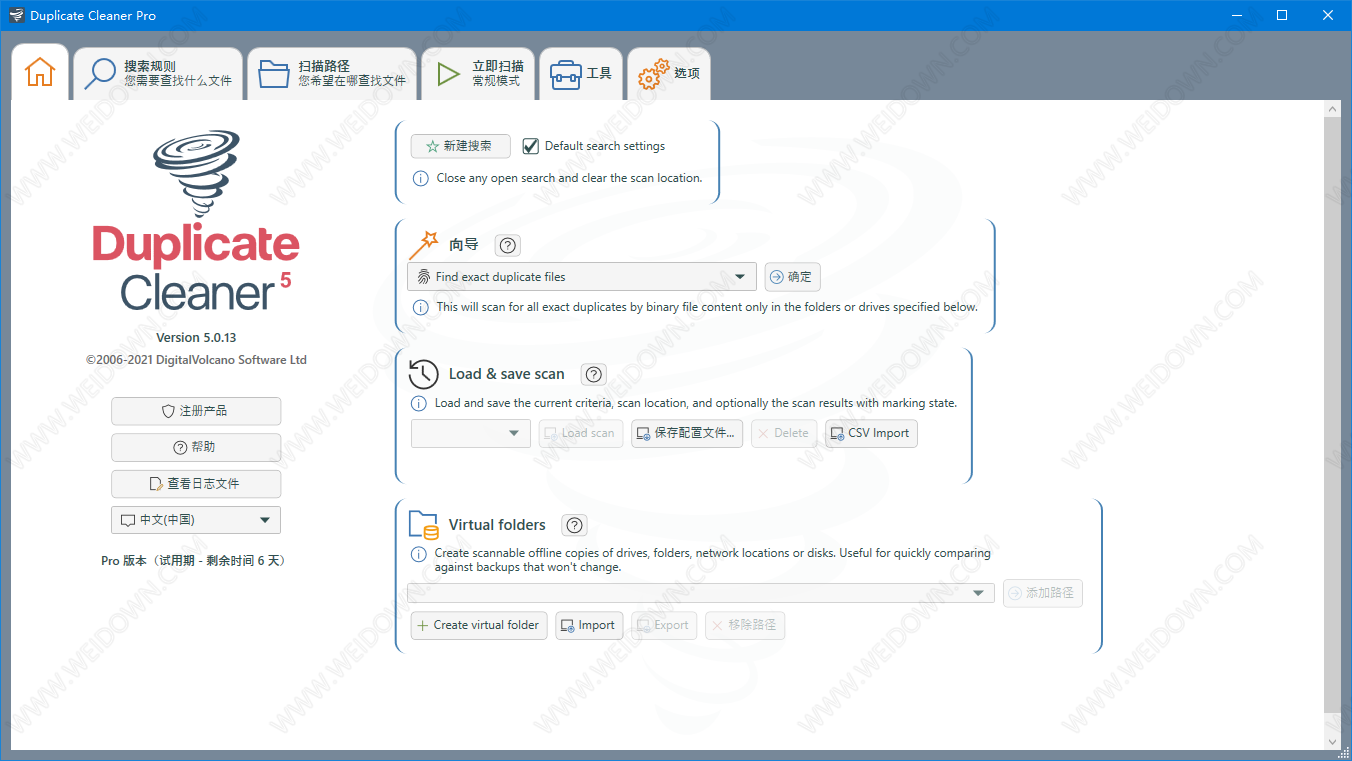Click the Duplicate Cleaner tornado logo
Image resolution: width=1352 pixels, height=761 pixels.
coord(197,172)
